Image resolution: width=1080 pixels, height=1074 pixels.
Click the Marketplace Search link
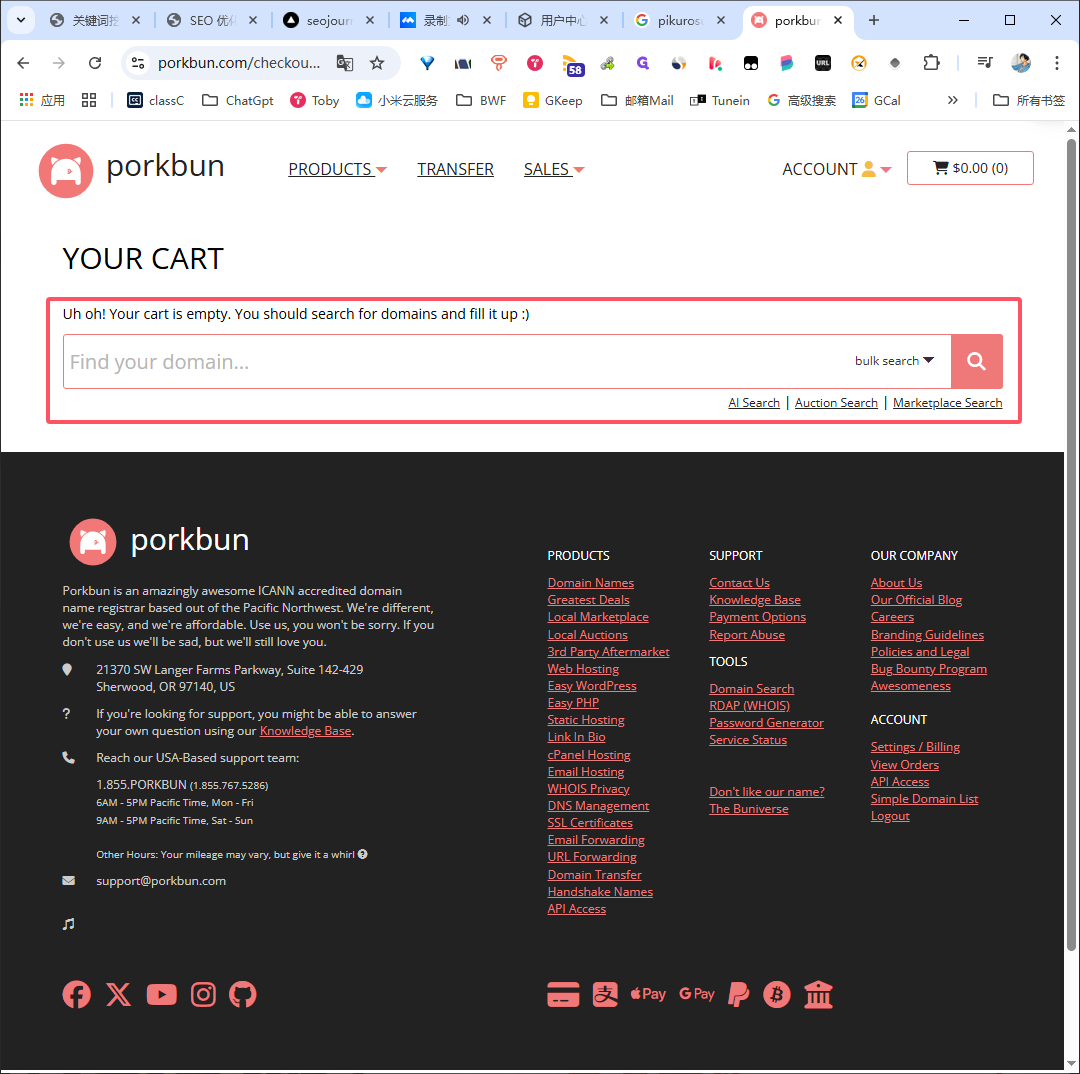pos(947,403)
